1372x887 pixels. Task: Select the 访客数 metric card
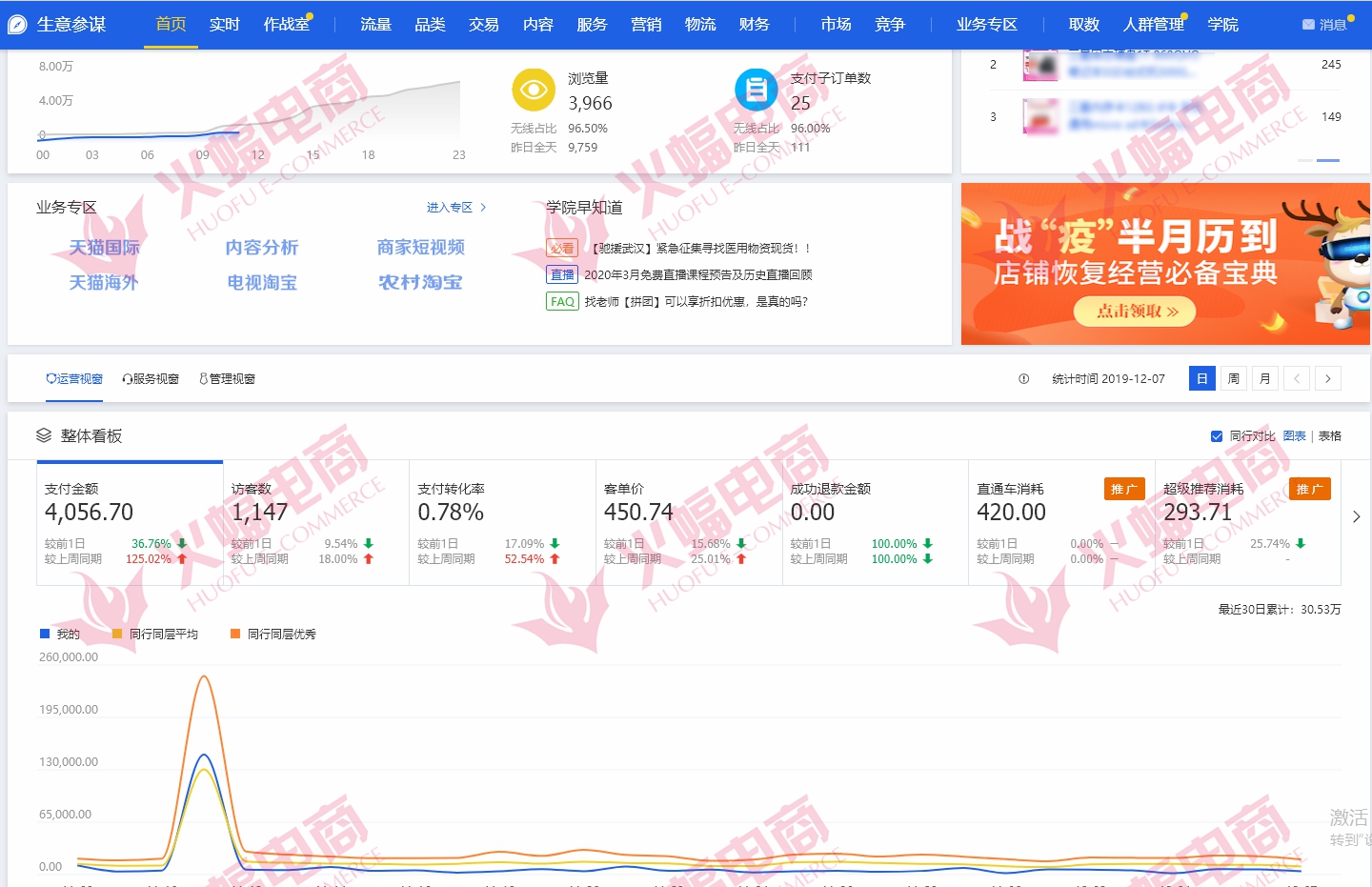(316, 522)
